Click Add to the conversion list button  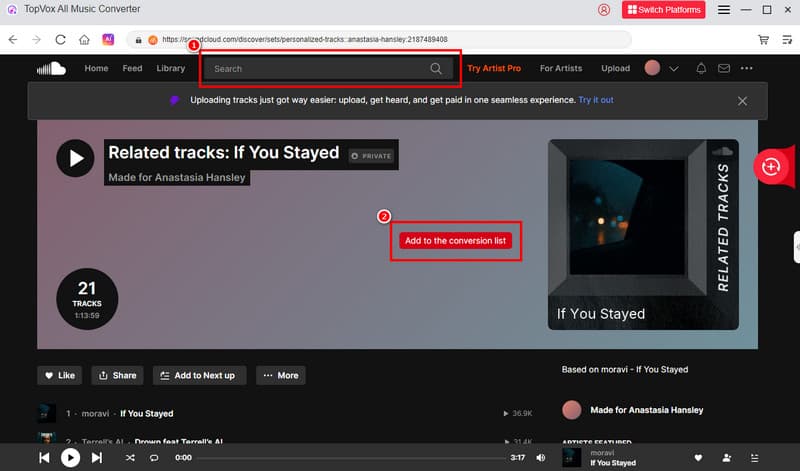click(455, 241)
